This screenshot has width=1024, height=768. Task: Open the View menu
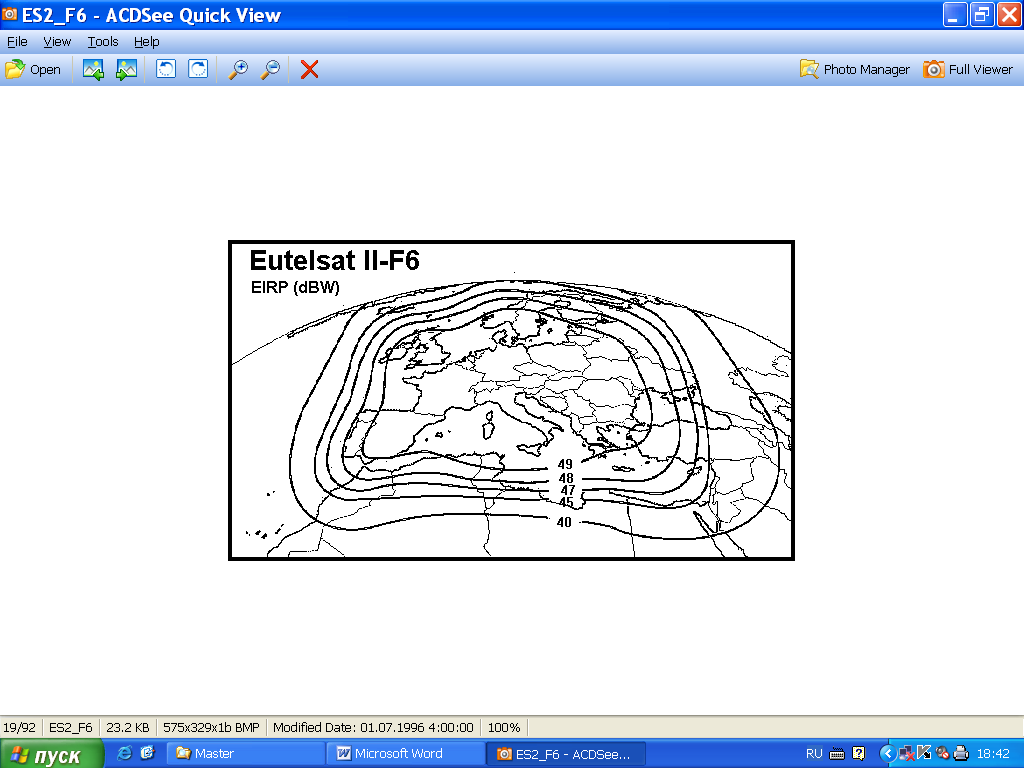tap(57, 42)
